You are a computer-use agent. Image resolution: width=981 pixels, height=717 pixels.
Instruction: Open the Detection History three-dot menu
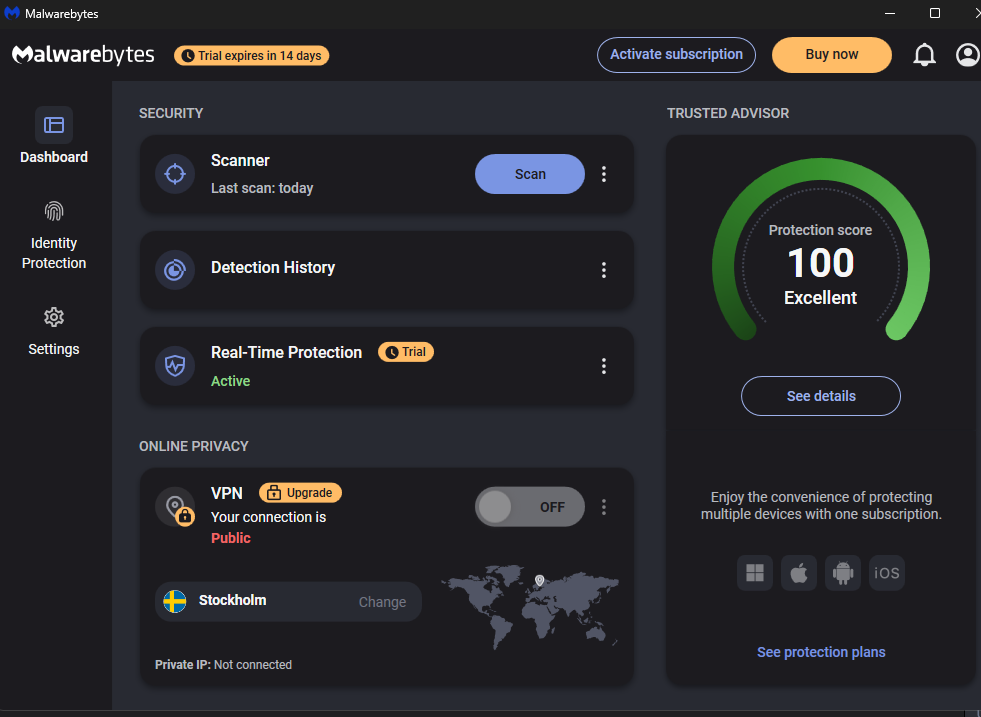tap(604, 270)
